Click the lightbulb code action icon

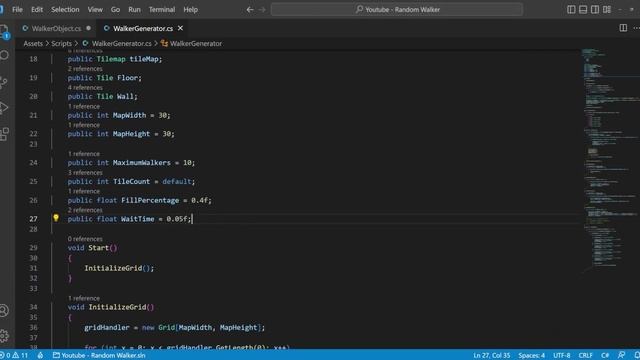tap(56, 218)
